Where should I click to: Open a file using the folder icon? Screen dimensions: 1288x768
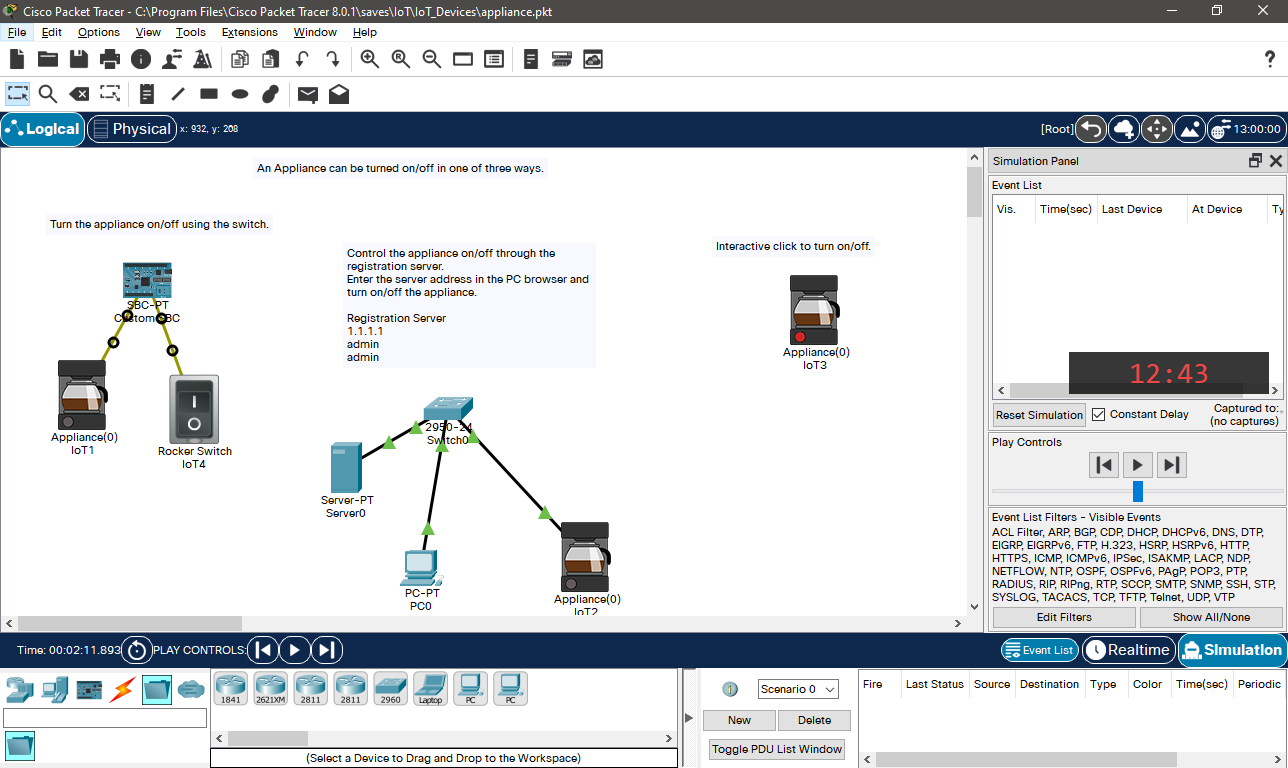48,59
